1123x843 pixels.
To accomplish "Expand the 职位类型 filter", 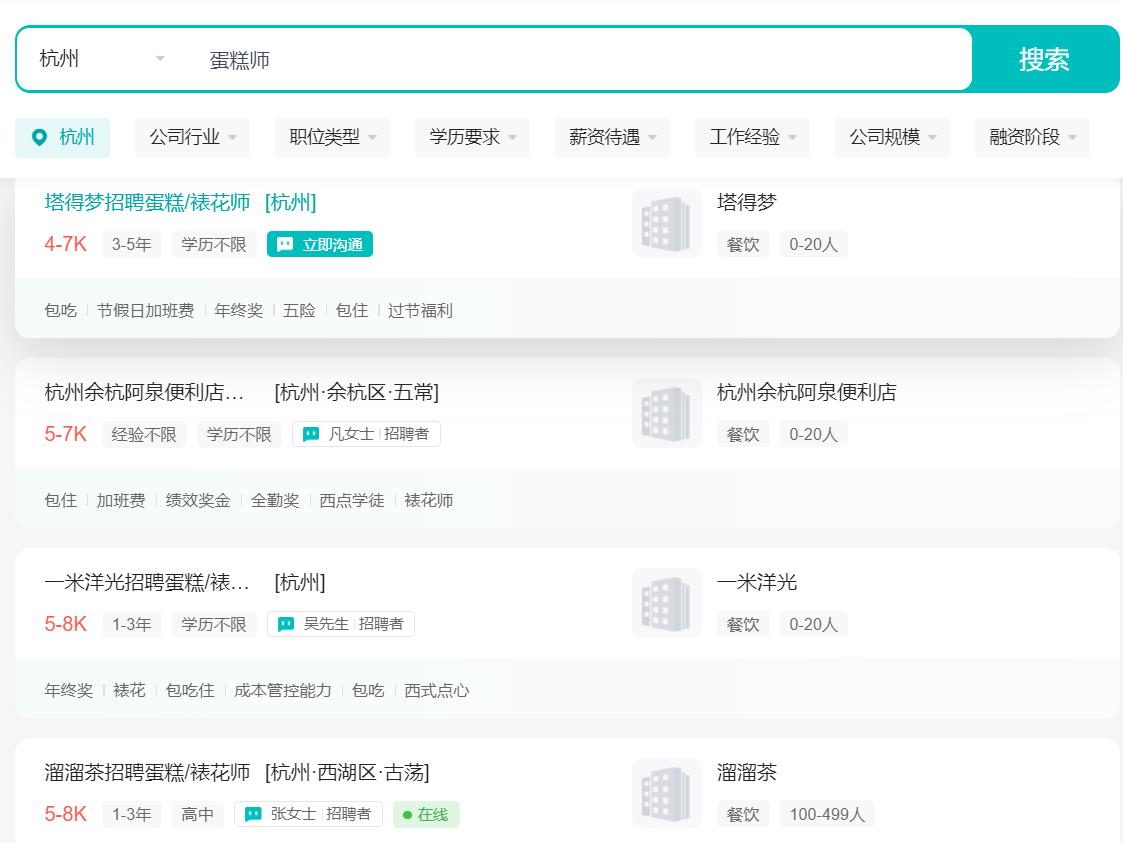I will pyautogui.click(x=332, y=138).
